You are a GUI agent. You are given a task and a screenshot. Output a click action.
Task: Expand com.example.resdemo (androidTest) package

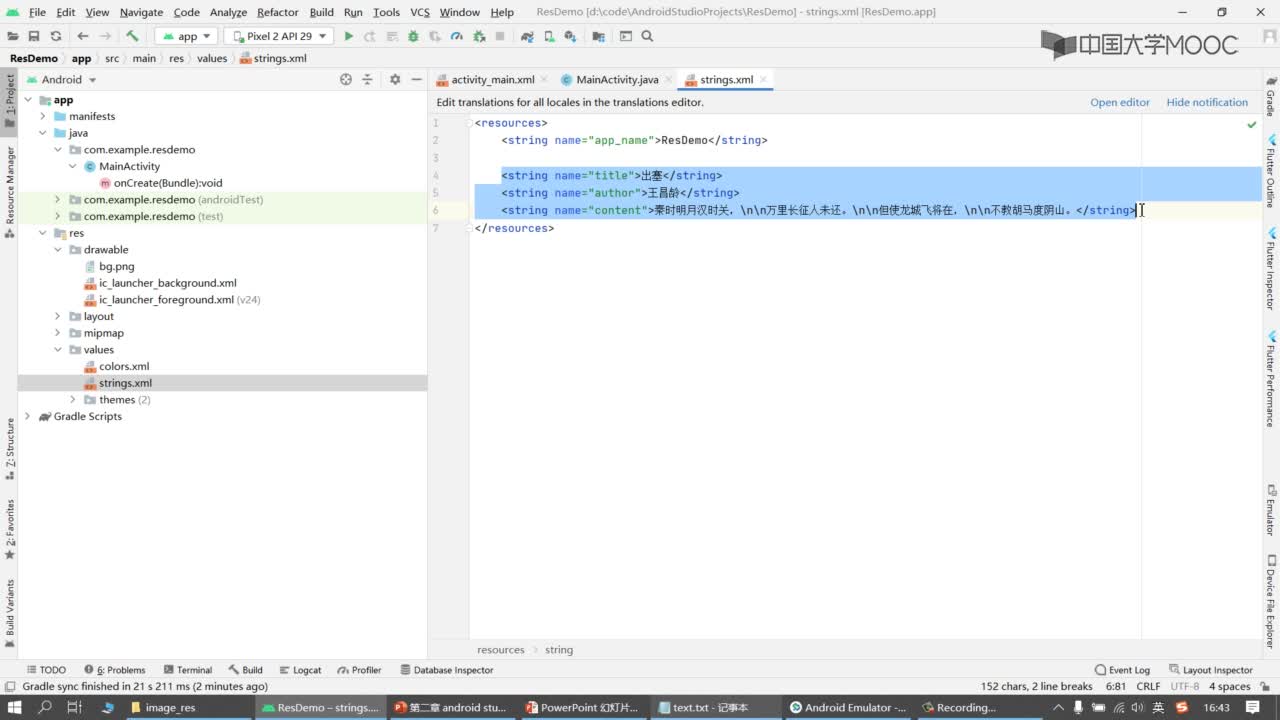click(x=58, y=200)
